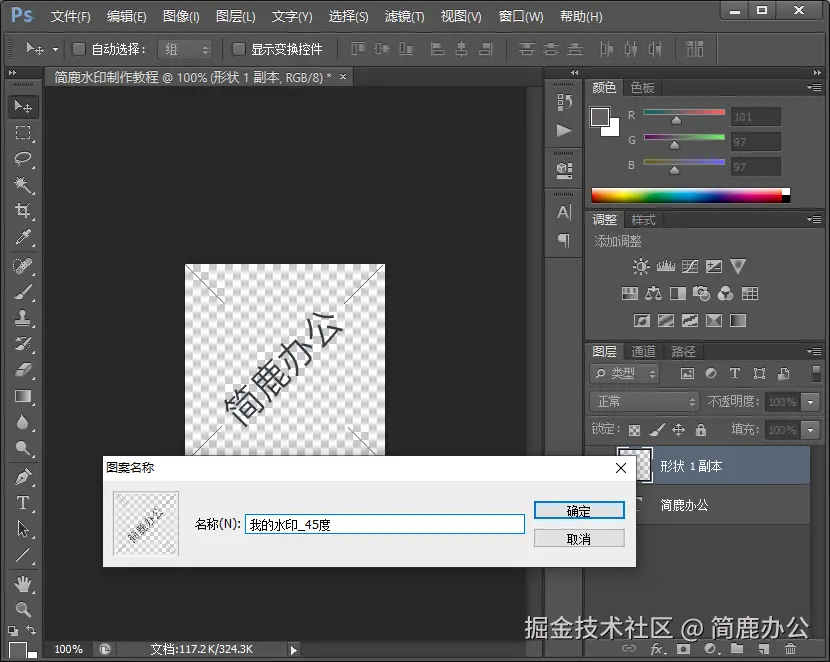
Task: Open the blend mode dropdown showing 正常
Action: [x=643, y=401]
